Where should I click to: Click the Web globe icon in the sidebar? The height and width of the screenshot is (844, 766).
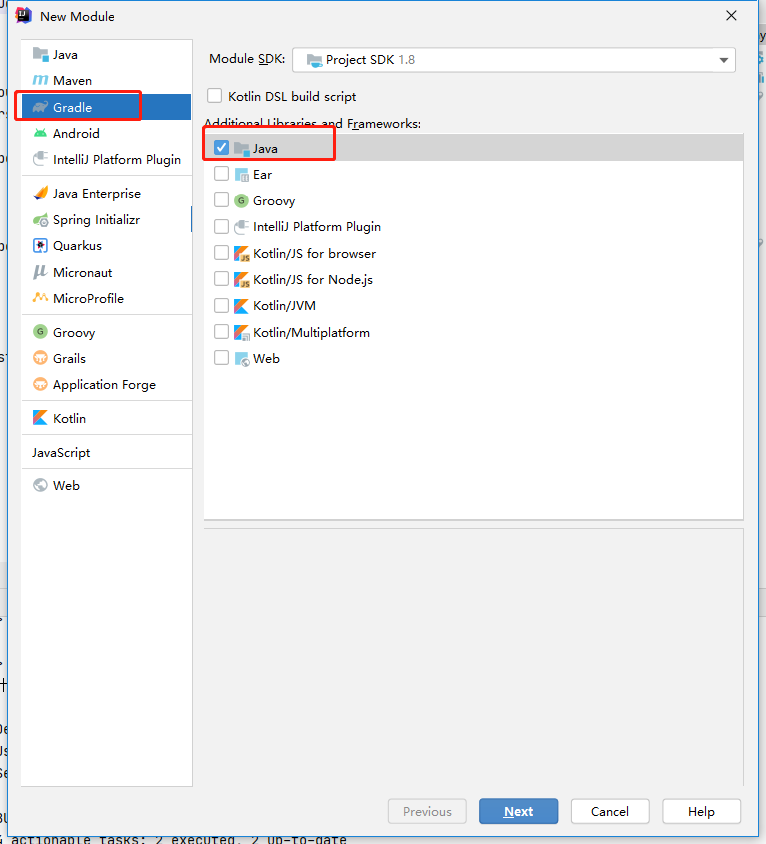click(40, 485)
